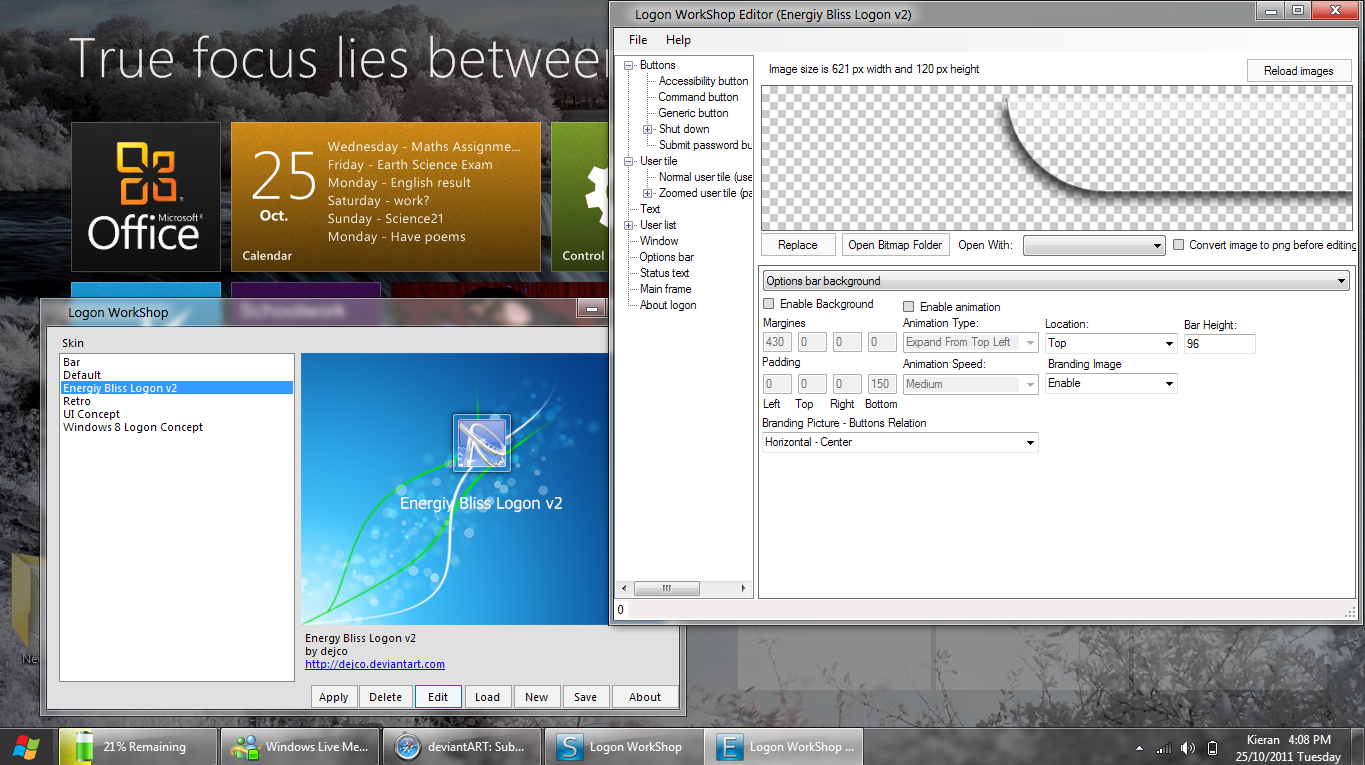Image resolution: width=1365 pixels, height=765 pixels.
Task: Expand the Zoomed user tile node
Action: (x=648, y=193)
